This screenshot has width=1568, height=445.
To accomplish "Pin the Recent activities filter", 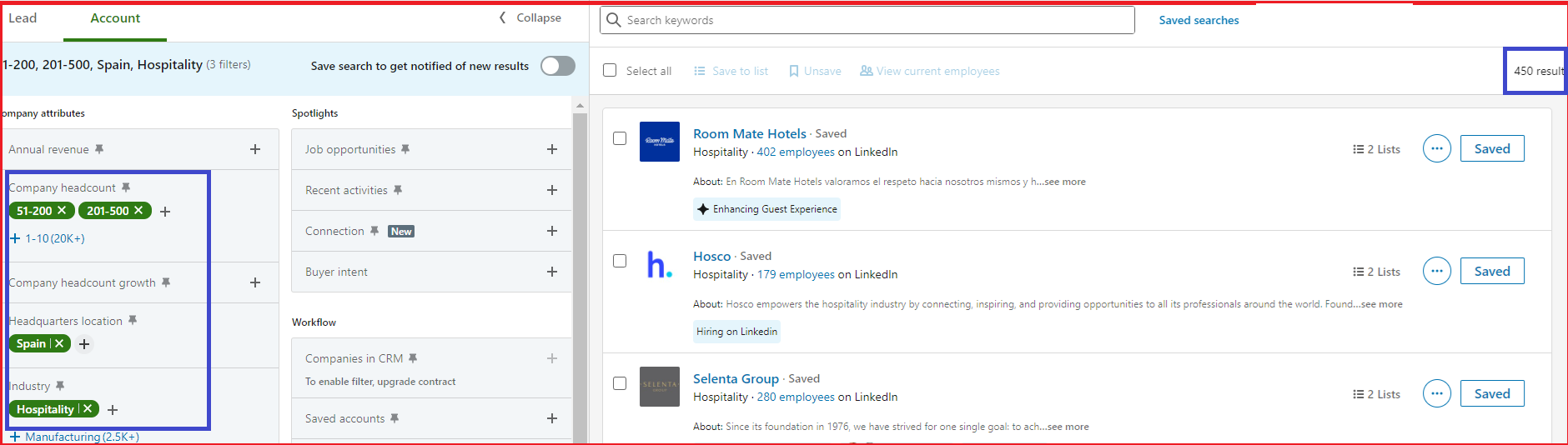I will point(398,190).
